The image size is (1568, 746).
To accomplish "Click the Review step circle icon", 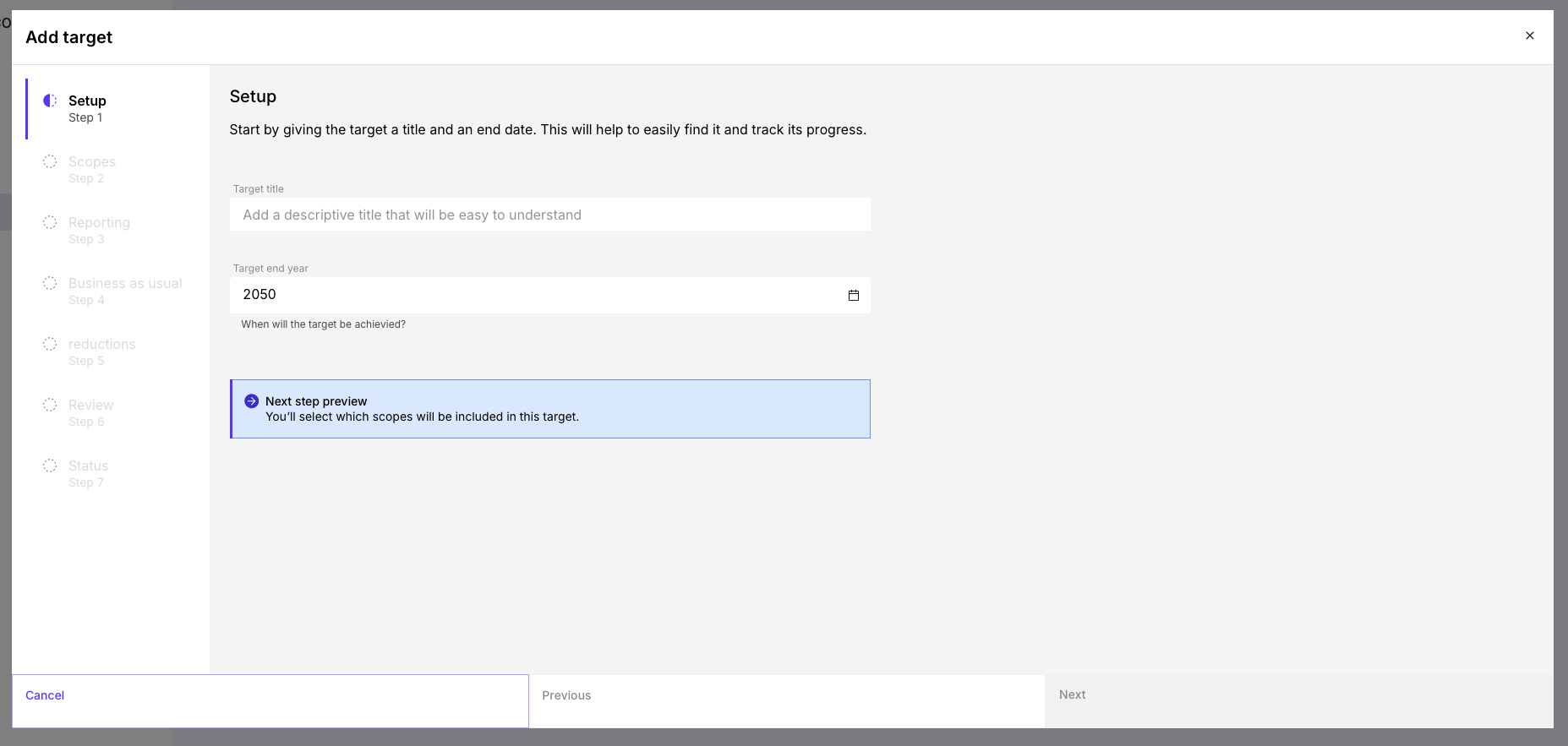I will (50, 405).
